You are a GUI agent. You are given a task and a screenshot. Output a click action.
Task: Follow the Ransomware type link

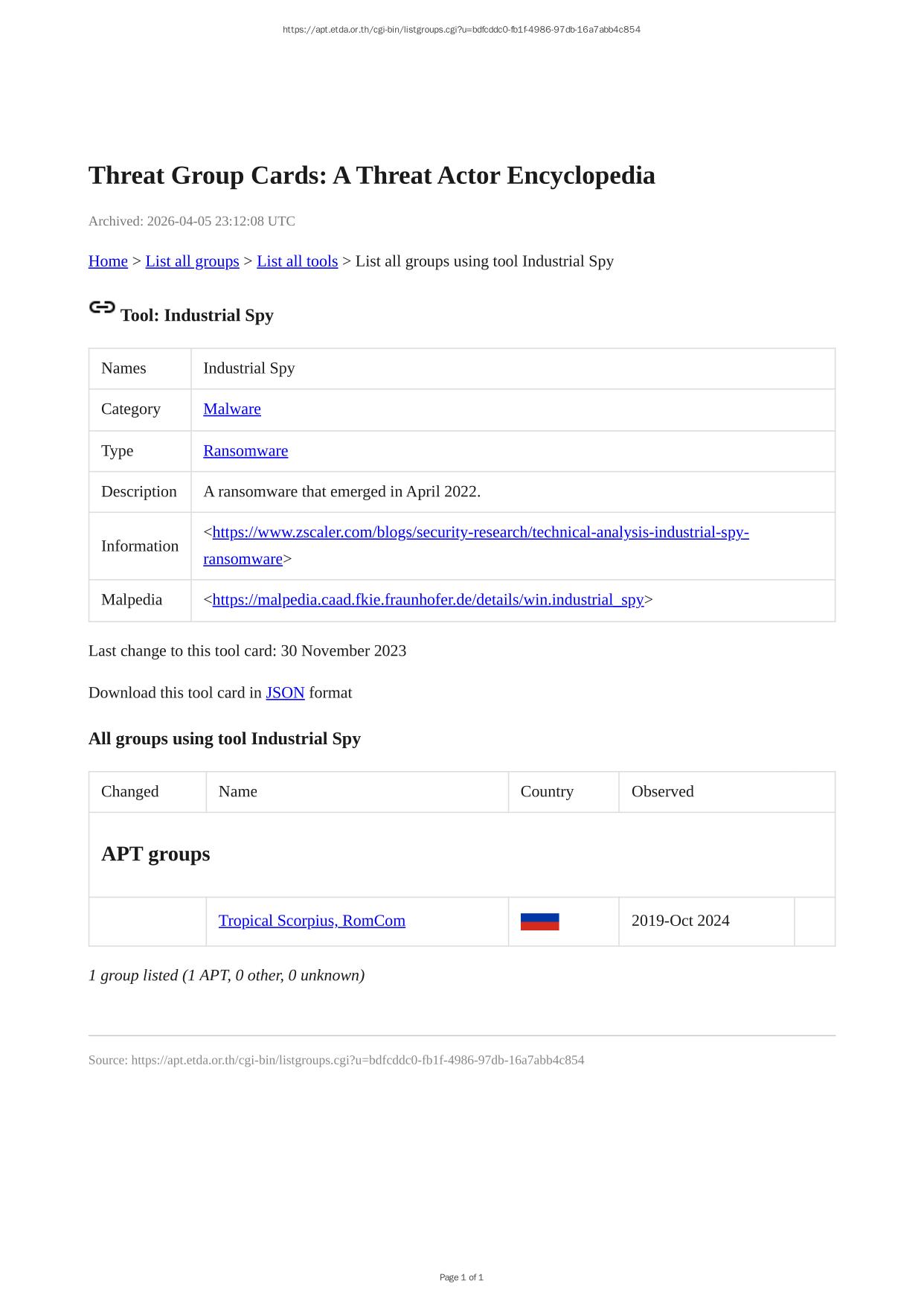point(246,451)
